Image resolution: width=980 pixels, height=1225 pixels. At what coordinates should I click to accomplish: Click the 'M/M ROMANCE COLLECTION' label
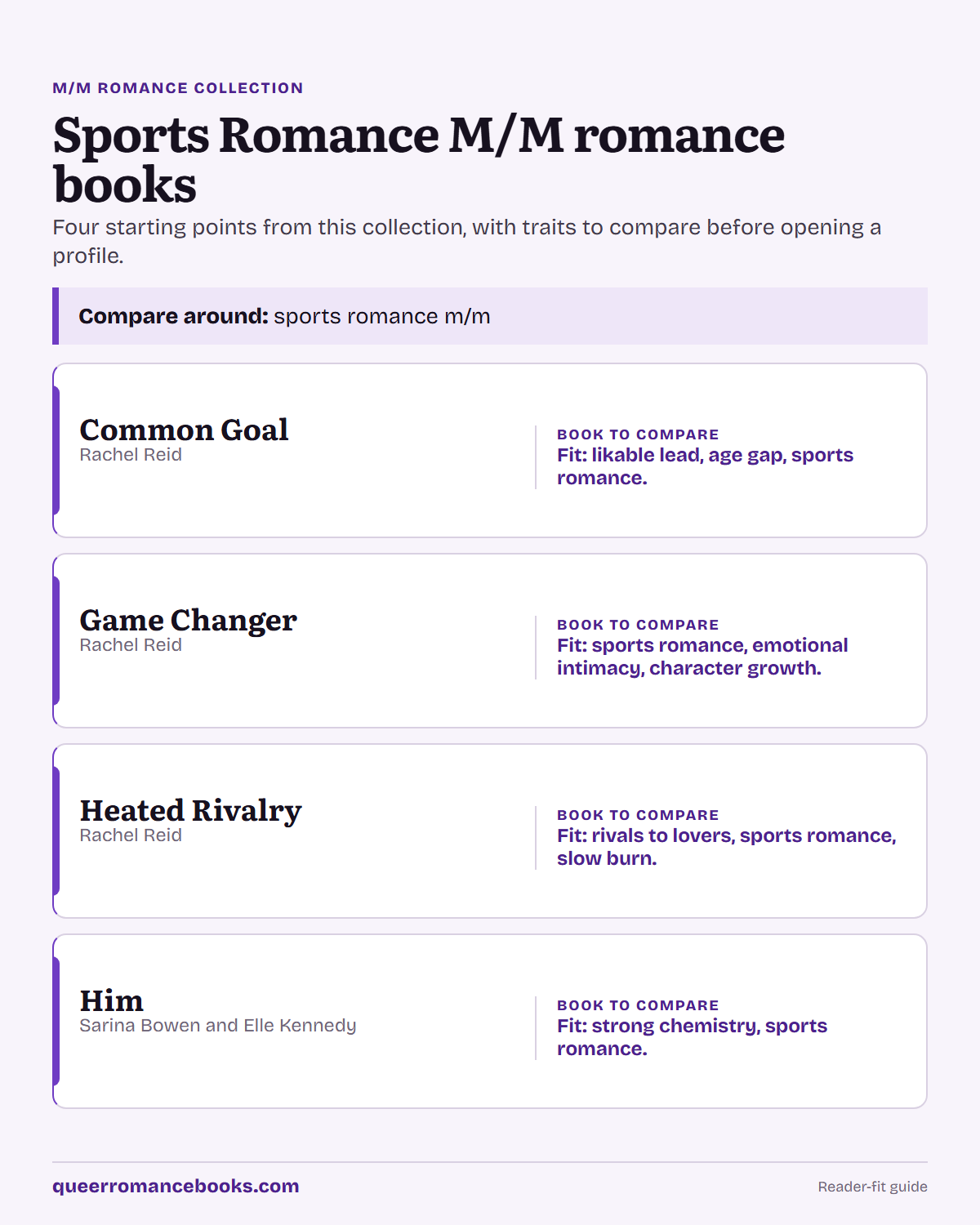(178, 88)
